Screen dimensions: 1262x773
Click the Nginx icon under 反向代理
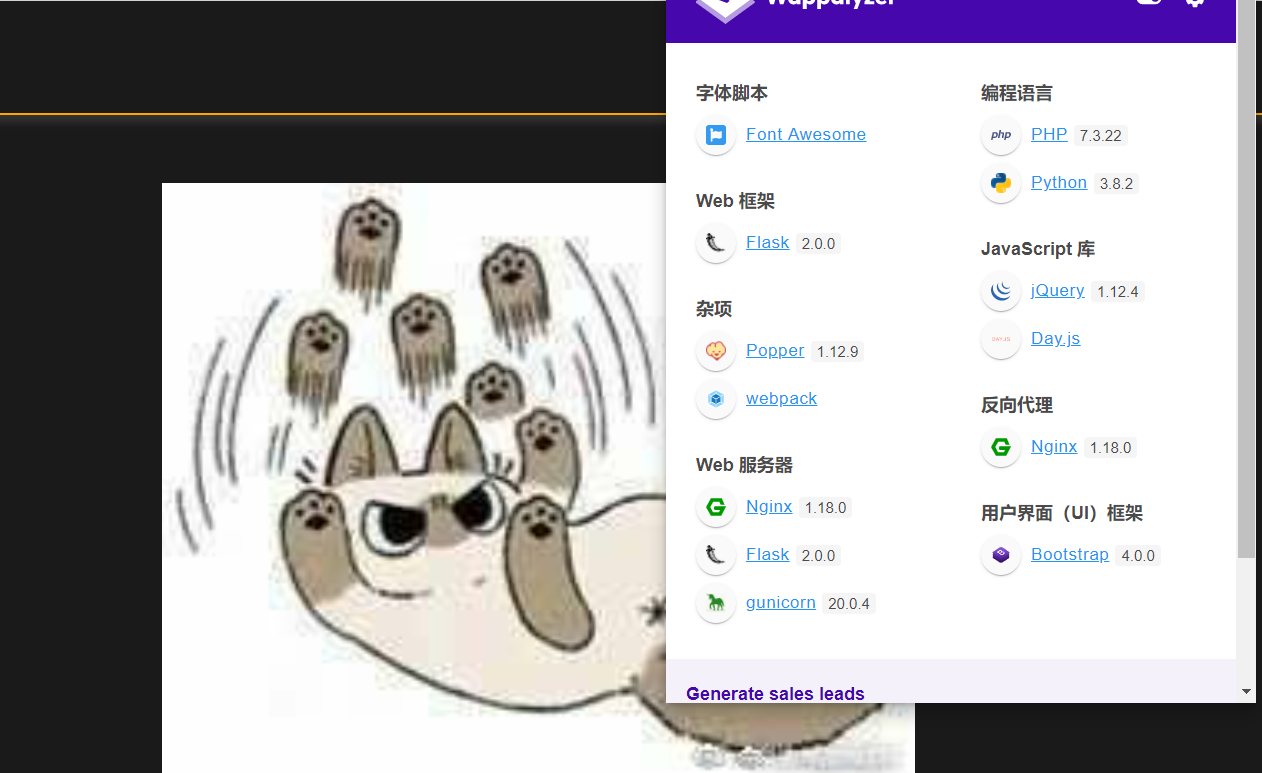coord(1001,447)
